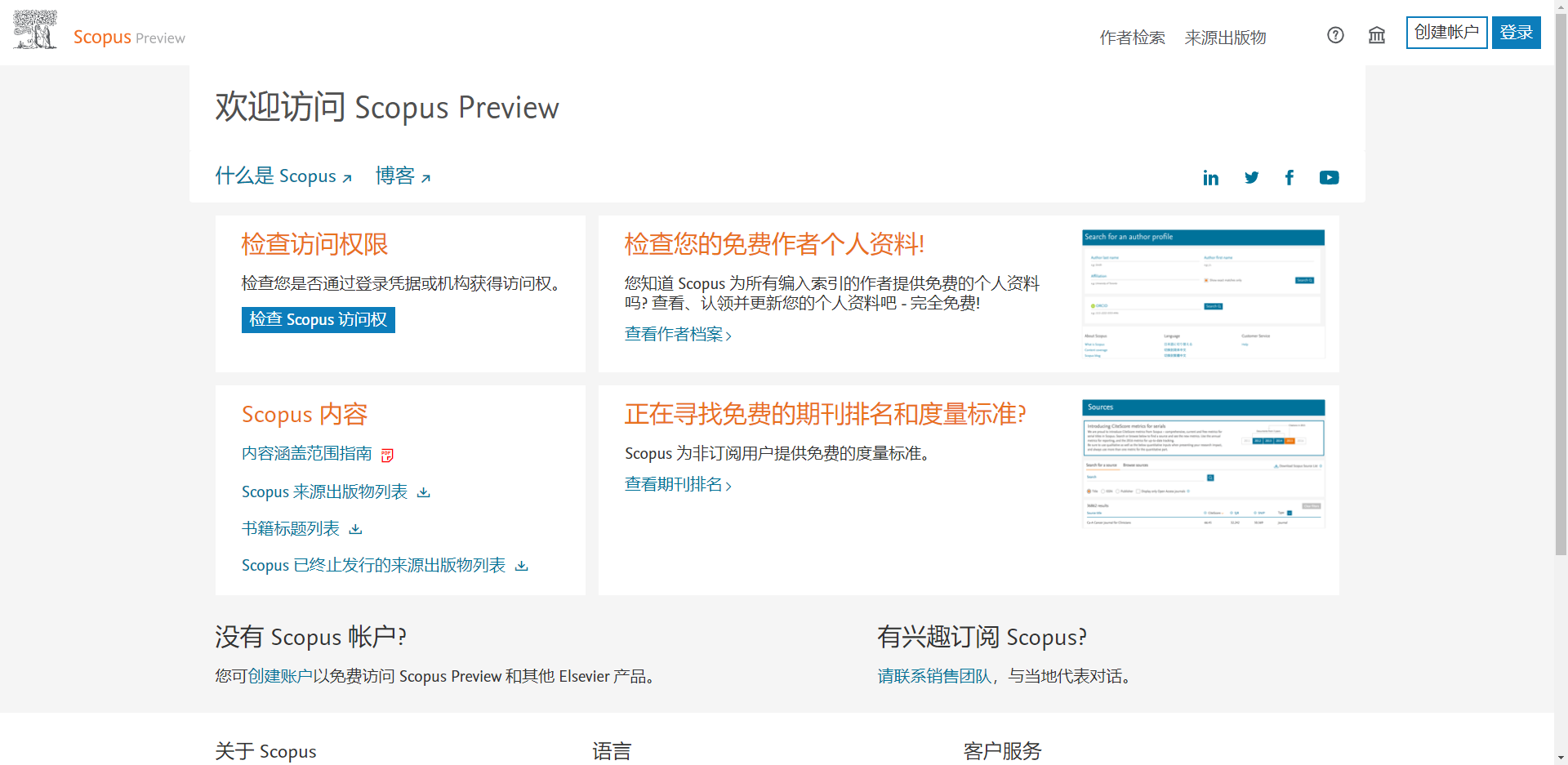The height and width of the screenshot is (765, 1568).
Task: Open the 查看期刊排名 link
Action: pos(678,485)
